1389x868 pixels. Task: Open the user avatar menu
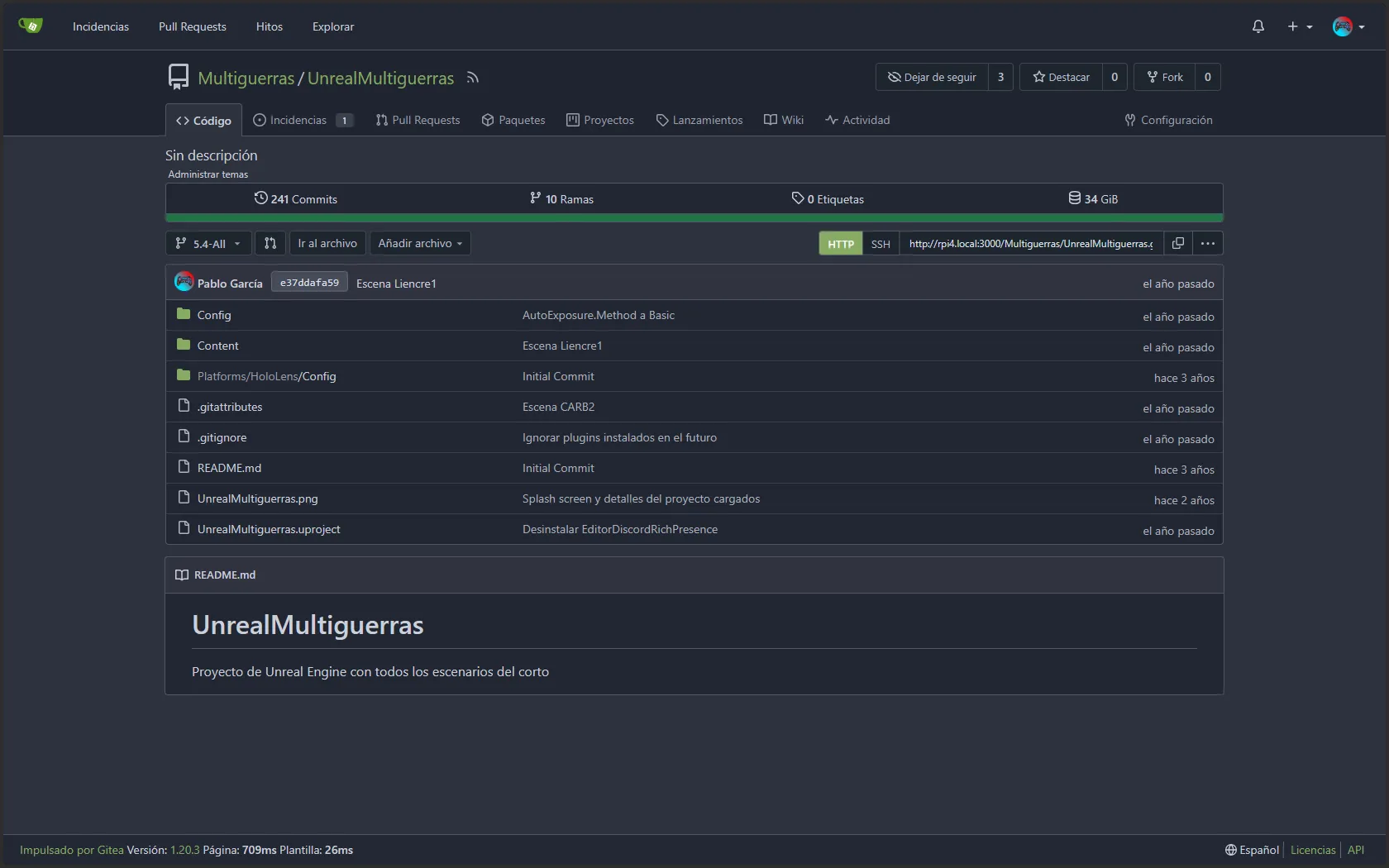[x=1348, y=26]
